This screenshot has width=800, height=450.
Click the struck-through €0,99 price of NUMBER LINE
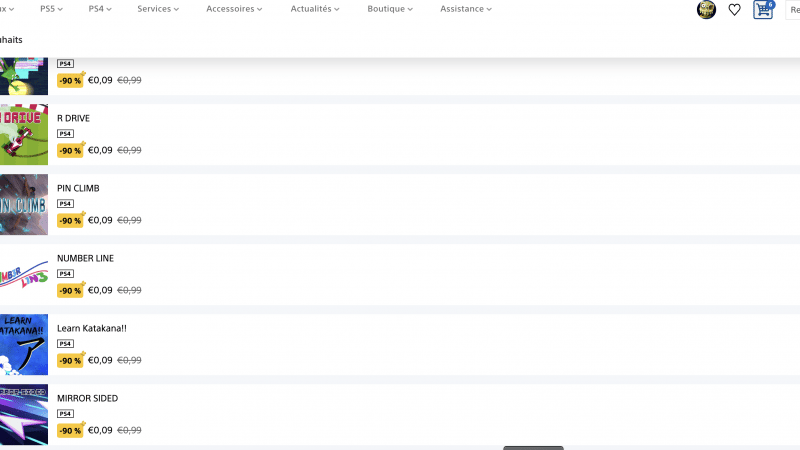129,290
